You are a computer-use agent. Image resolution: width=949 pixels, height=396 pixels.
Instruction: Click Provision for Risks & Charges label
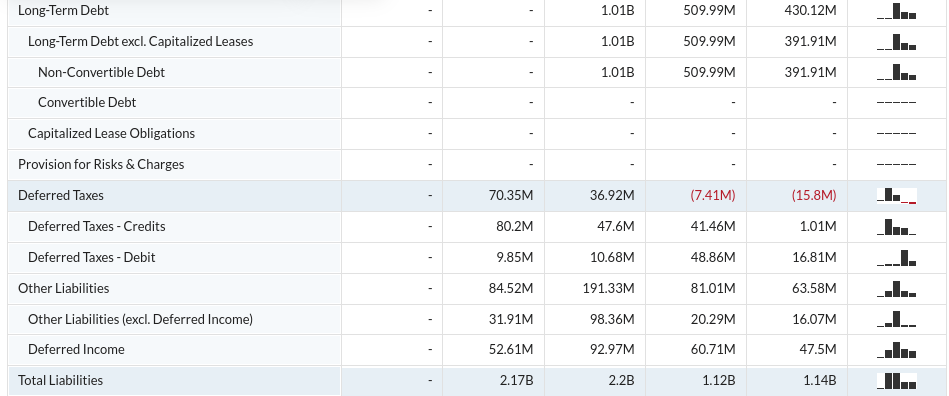(101, 165)
